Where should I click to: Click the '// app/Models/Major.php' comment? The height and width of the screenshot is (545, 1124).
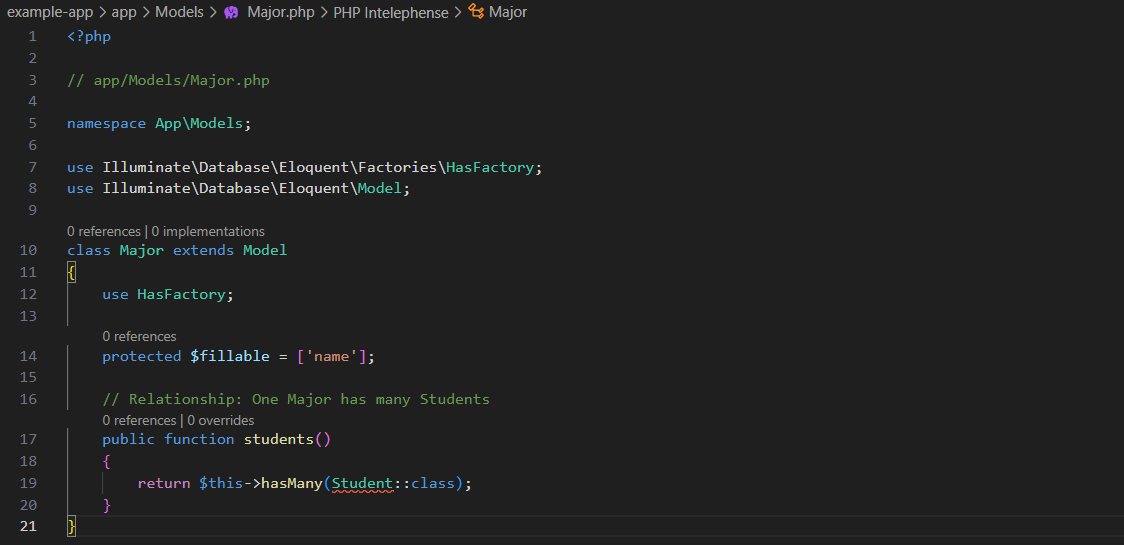[x=168, y=80]
